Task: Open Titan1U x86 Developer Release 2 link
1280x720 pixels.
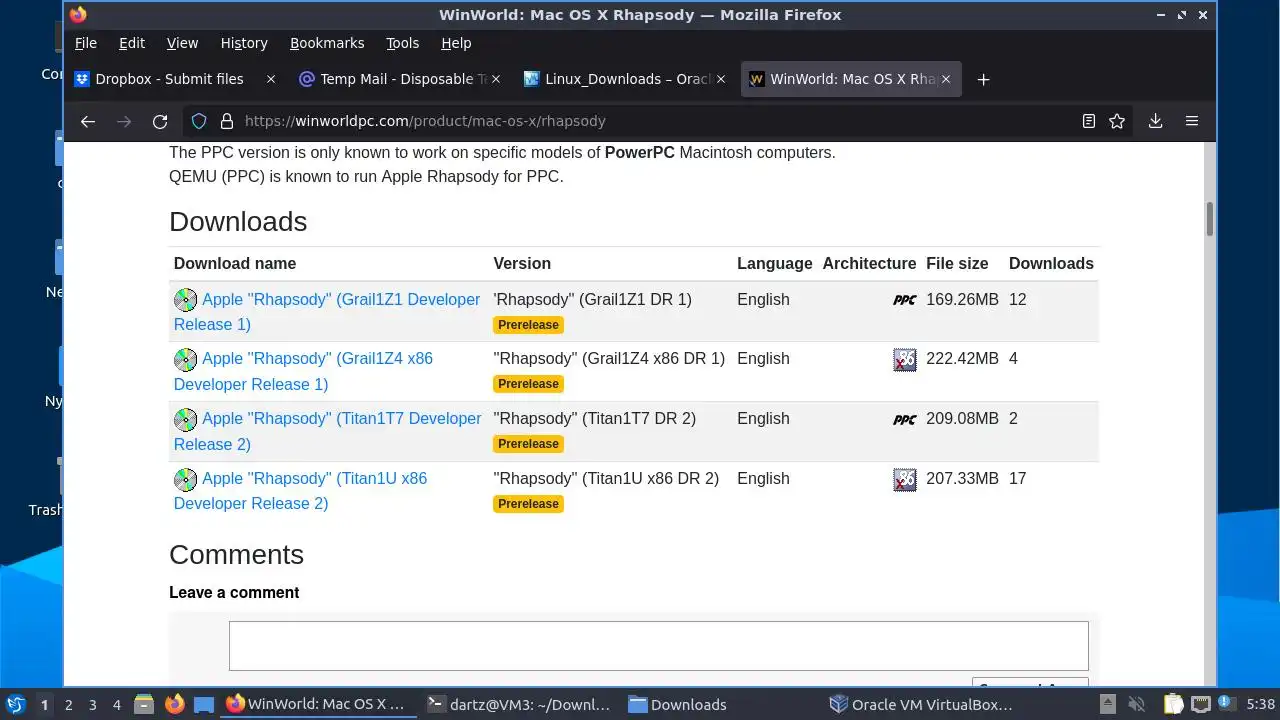Action: pyautogui.click(x=300, y=491)
